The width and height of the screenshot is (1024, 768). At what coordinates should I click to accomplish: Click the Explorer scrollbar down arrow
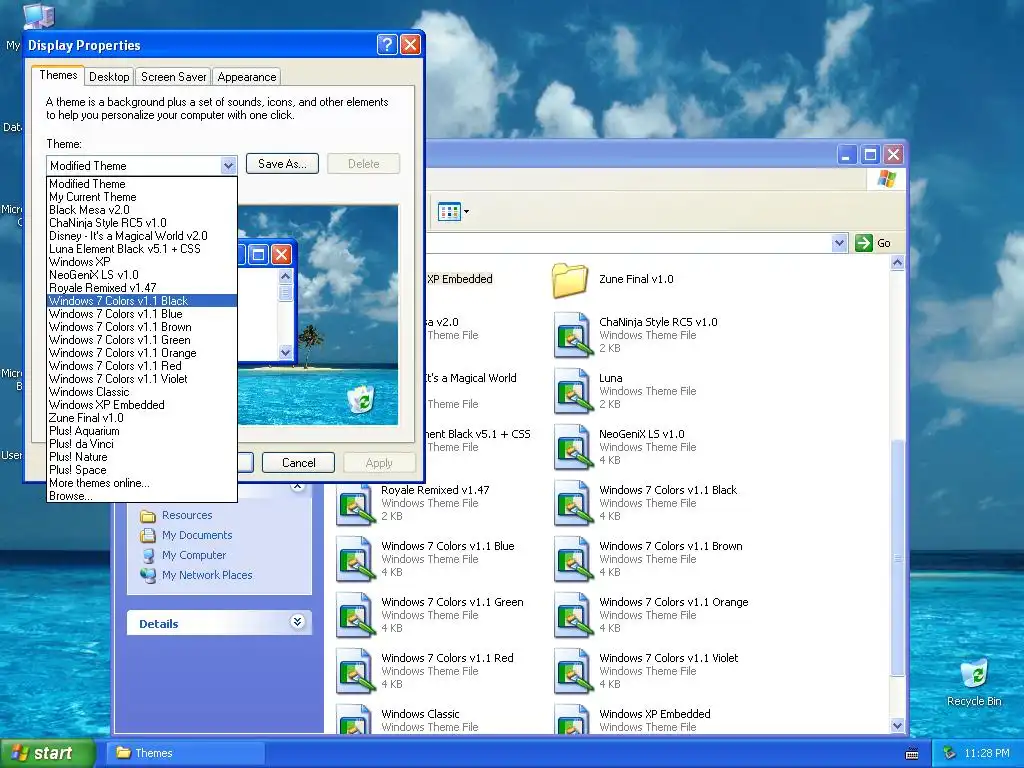[897, 726]
